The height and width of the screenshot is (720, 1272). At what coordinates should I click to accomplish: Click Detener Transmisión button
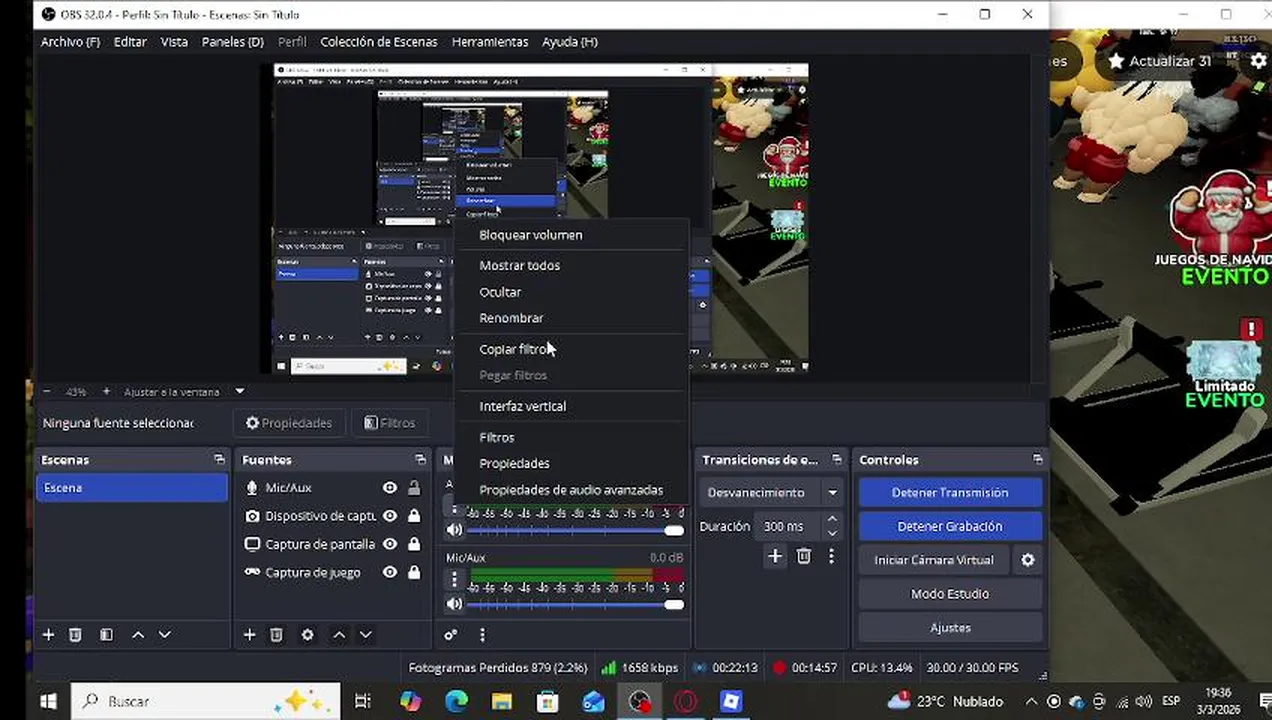coord(950,492)
